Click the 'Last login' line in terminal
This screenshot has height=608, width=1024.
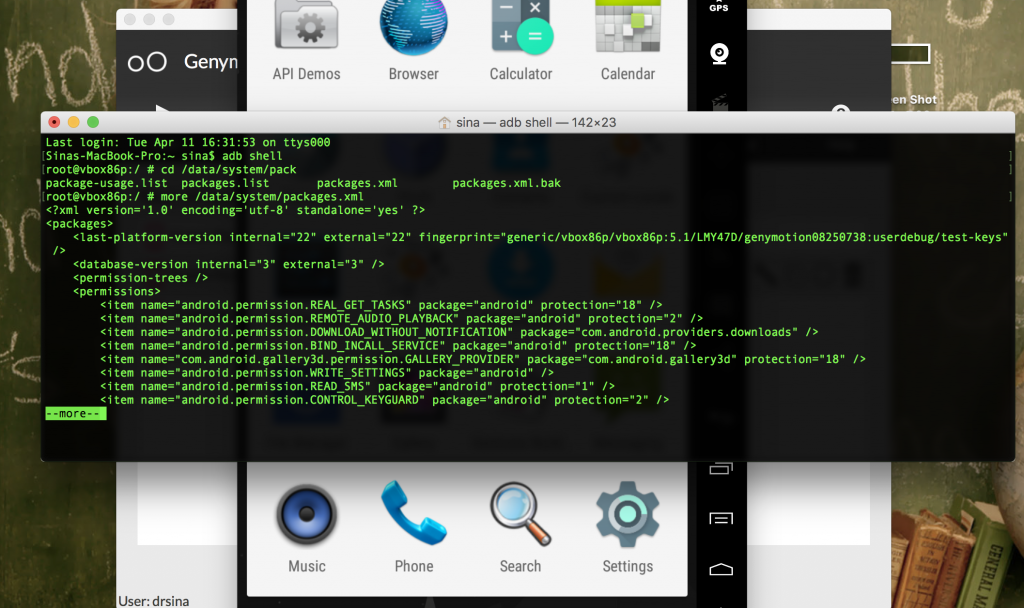click(187, 142)
